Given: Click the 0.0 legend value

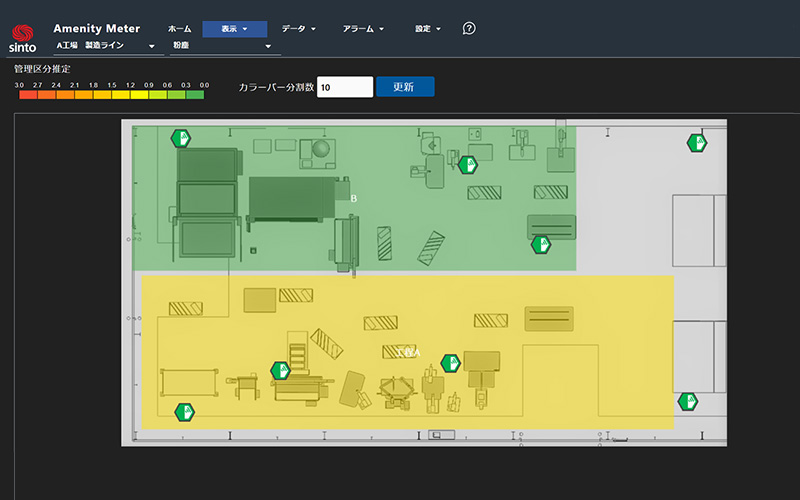Looking at the screenshot, I should click(204, 85).
